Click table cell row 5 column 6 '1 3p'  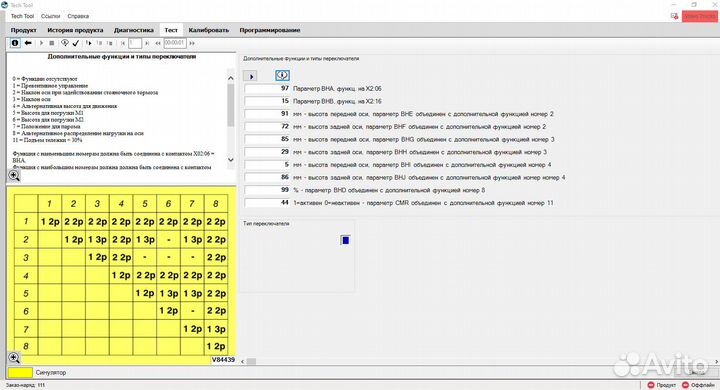pyautogui.click(x=169, y=294)
